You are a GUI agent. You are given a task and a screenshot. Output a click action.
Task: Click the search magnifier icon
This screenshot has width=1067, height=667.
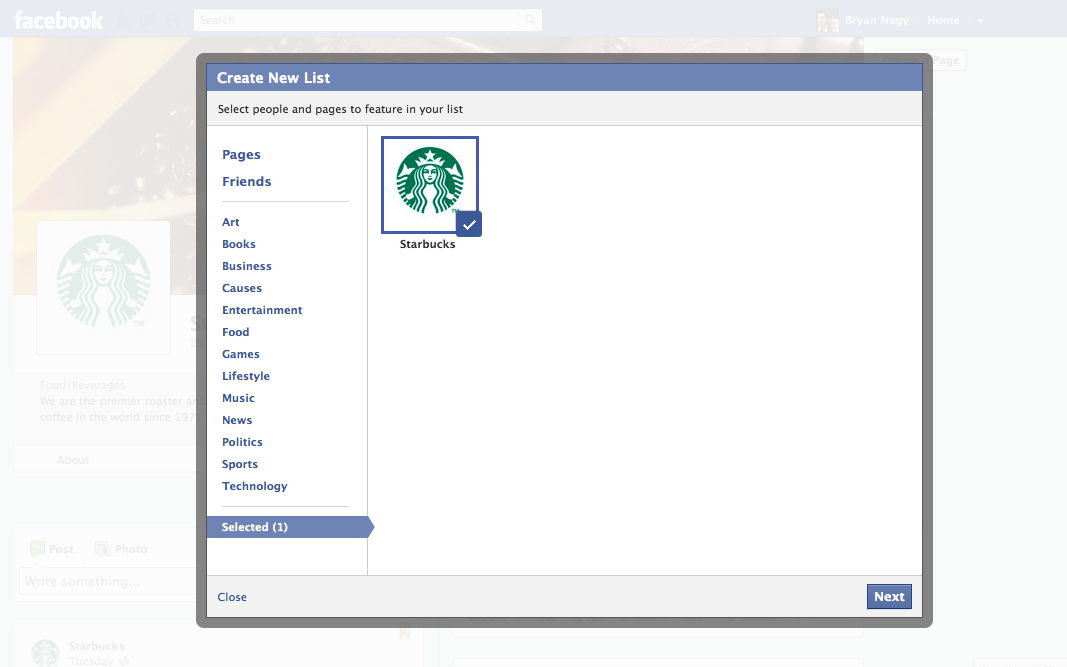[530, 20]
